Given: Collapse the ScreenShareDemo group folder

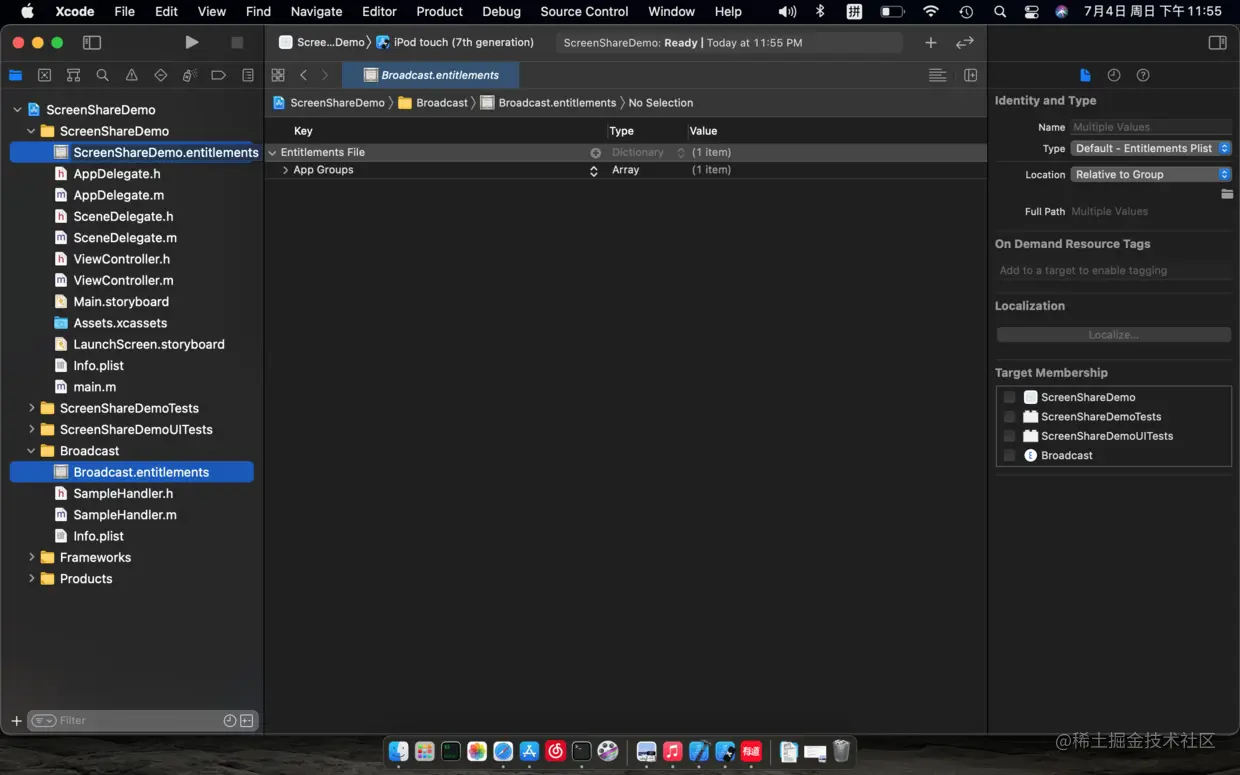Looking at the screenshot, I should click(32, 131).
